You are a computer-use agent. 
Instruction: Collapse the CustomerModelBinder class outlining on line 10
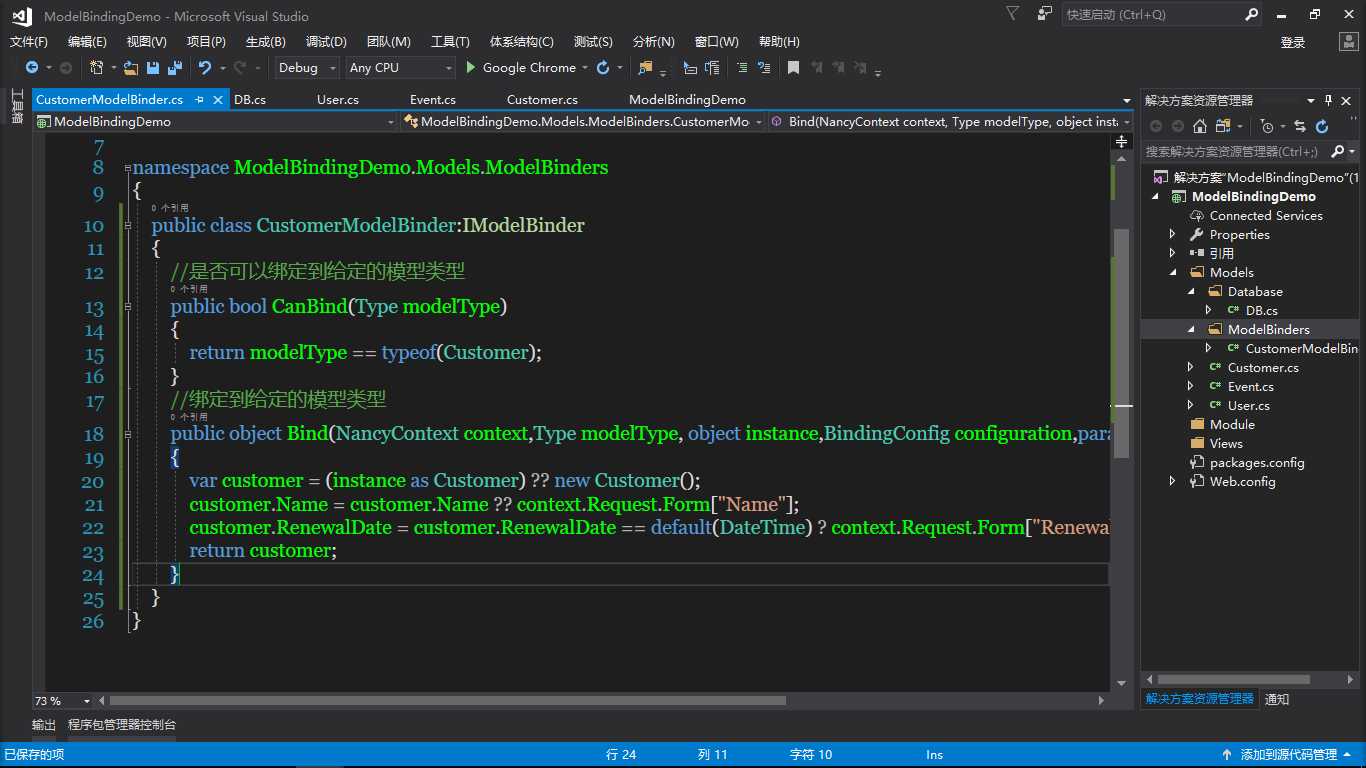tap(127, 226)
